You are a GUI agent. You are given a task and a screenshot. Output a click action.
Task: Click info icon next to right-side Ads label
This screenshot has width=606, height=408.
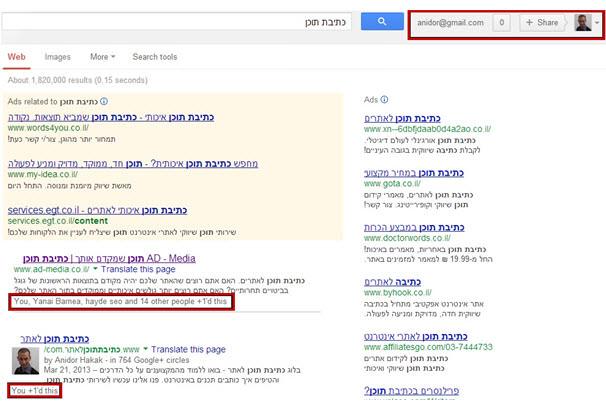pos(384,100)
